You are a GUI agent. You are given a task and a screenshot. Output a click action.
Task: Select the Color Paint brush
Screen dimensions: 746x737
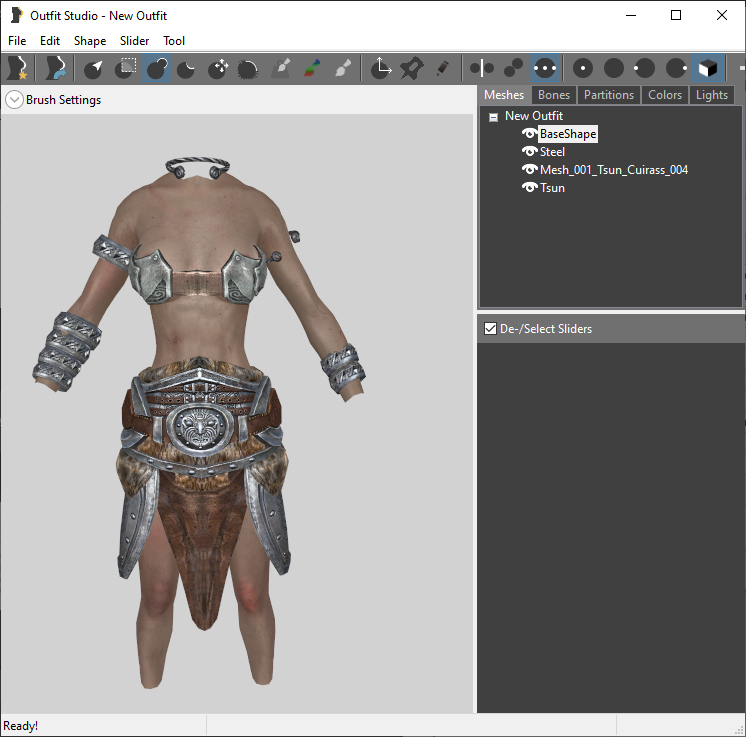(312, 68)
